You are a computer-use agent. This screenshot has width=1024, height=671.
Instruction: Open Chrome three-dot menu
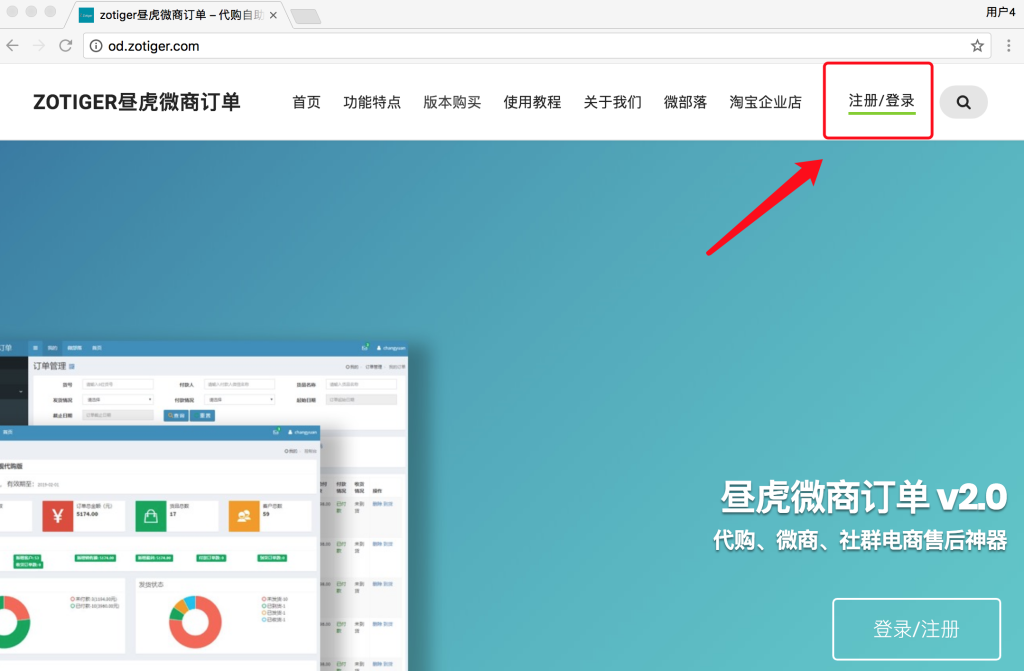click(x=1009, y=46)
